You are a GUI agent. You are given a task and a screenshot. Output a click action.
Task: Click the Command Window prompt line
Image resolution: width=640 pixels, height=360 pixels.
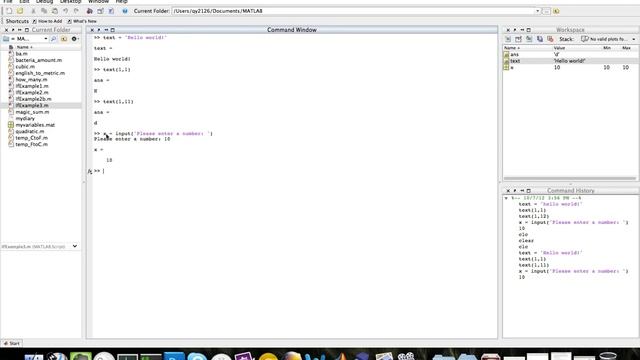tap(294, 171)
